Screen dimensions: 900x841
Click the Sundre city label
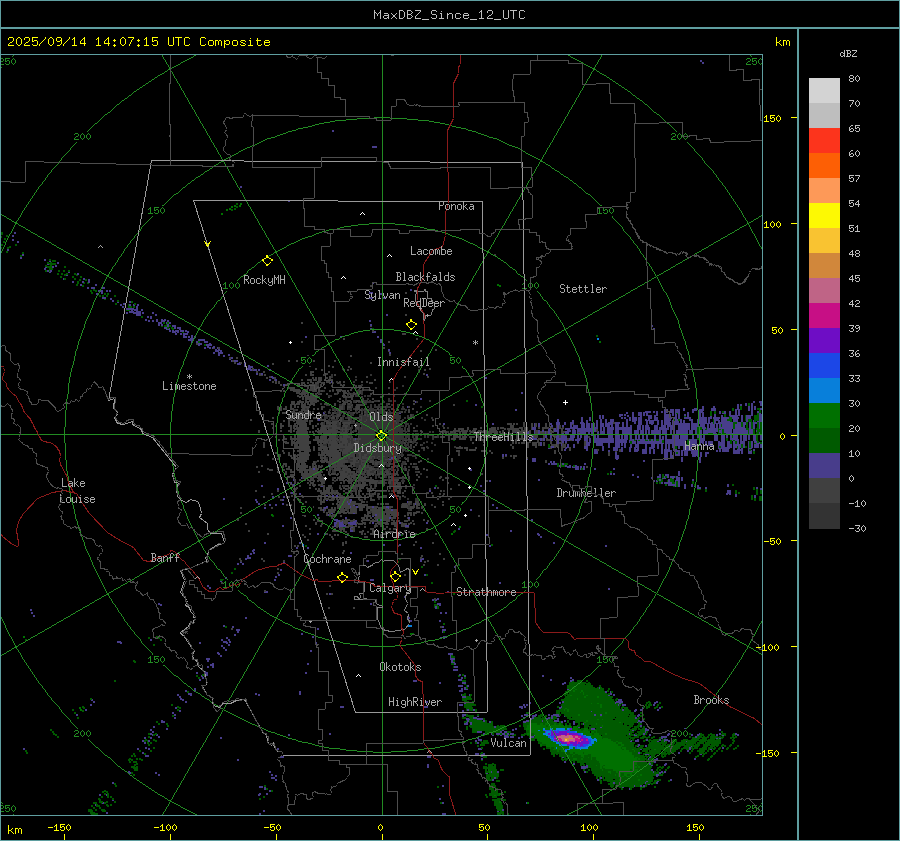pyautogui.click(x=304, y=414)
